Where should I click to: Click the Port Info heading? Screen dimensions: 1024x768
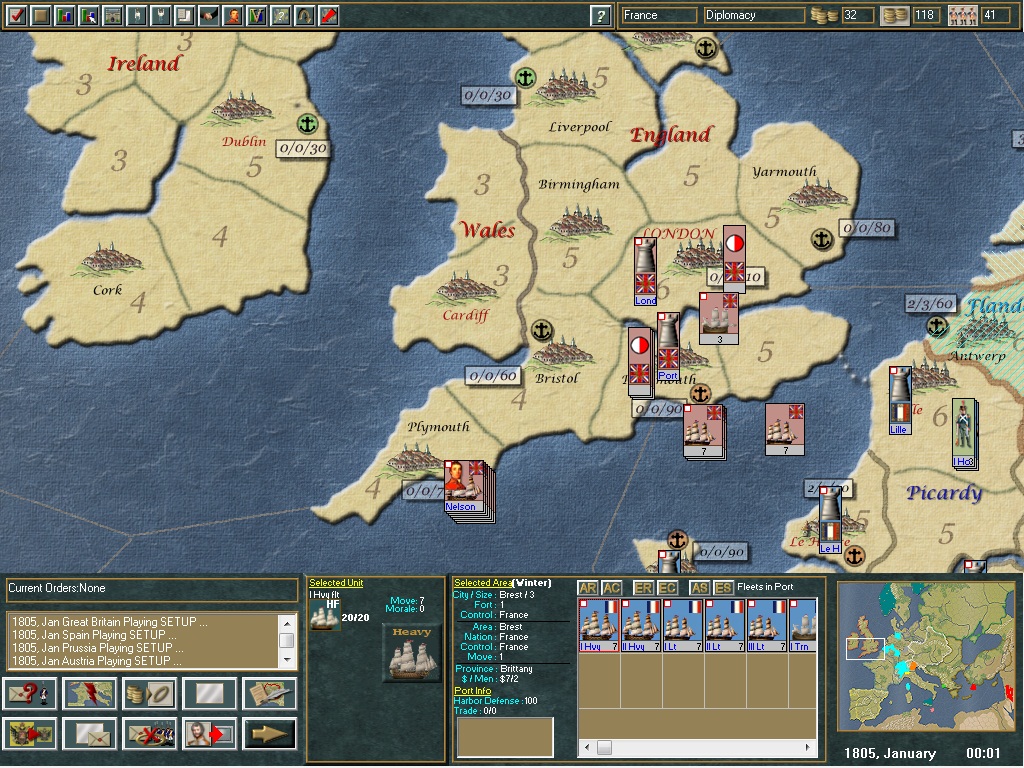click(472, 691)
